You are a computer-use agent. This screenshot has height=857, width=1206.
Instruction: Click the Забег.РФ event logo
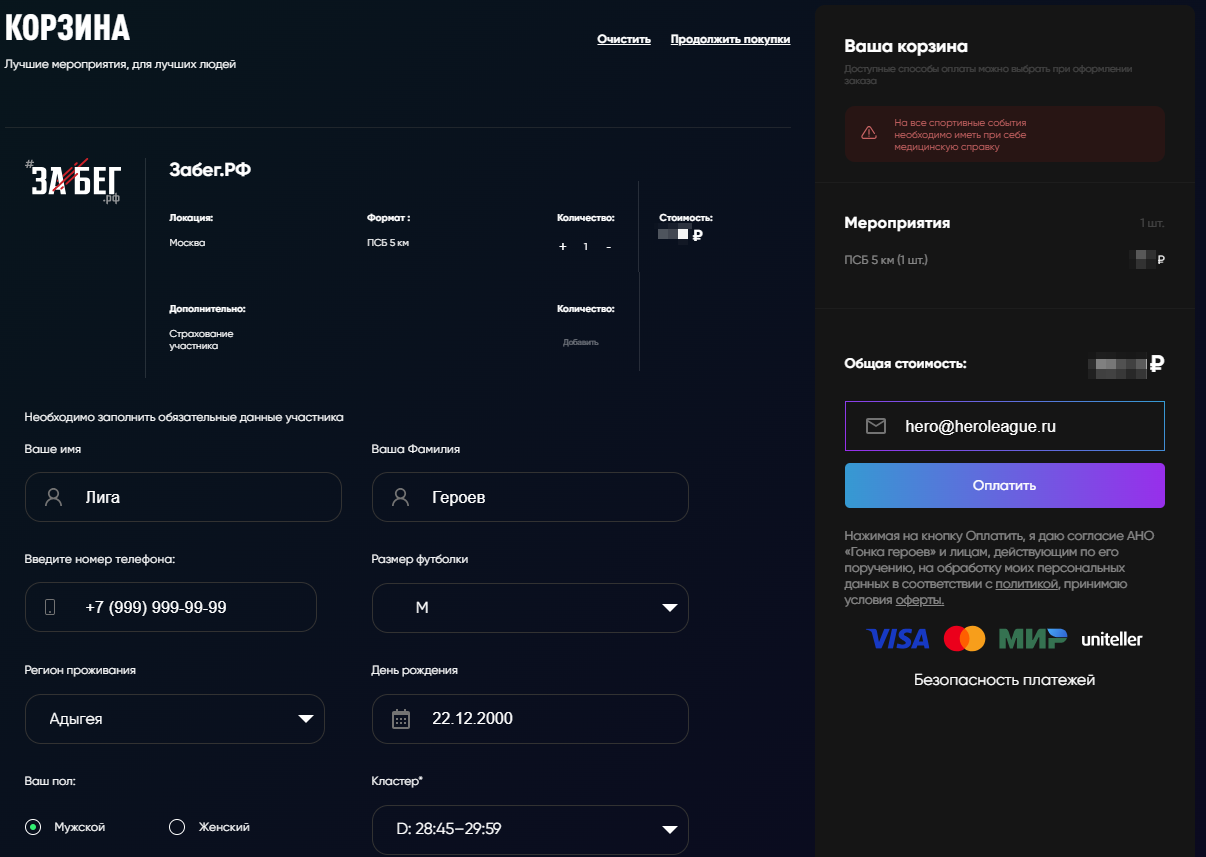click(x=75, y=181)
